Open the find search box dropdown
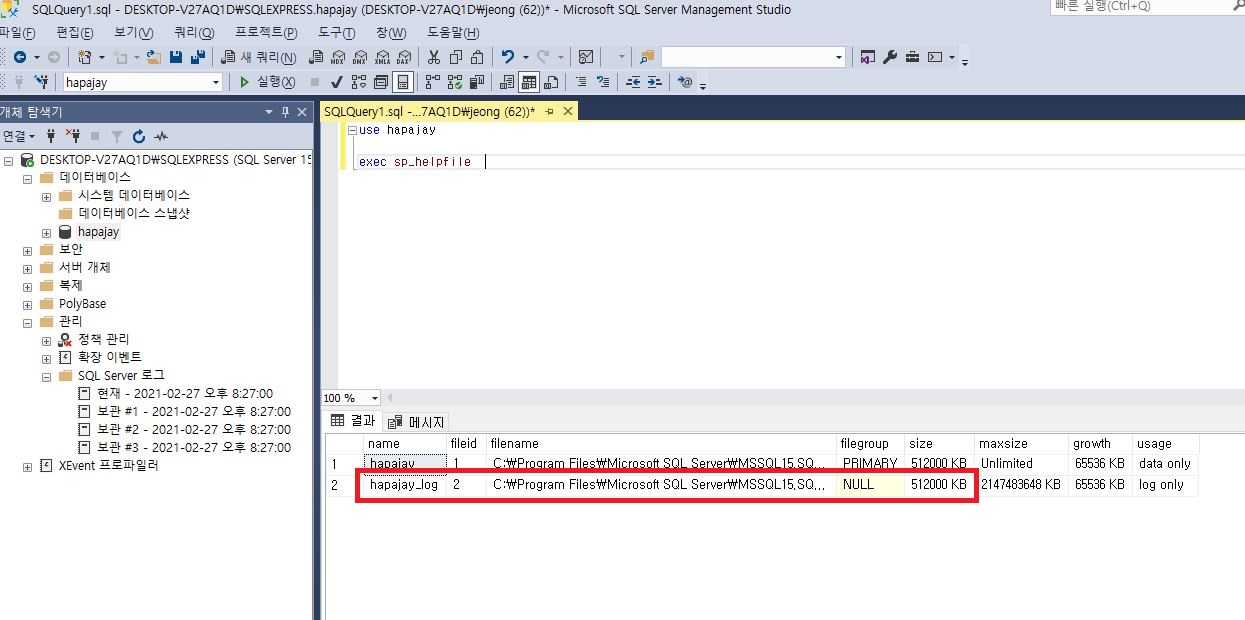The width and height of the screenshot is (1245, 620). click(x=839, y=57)
